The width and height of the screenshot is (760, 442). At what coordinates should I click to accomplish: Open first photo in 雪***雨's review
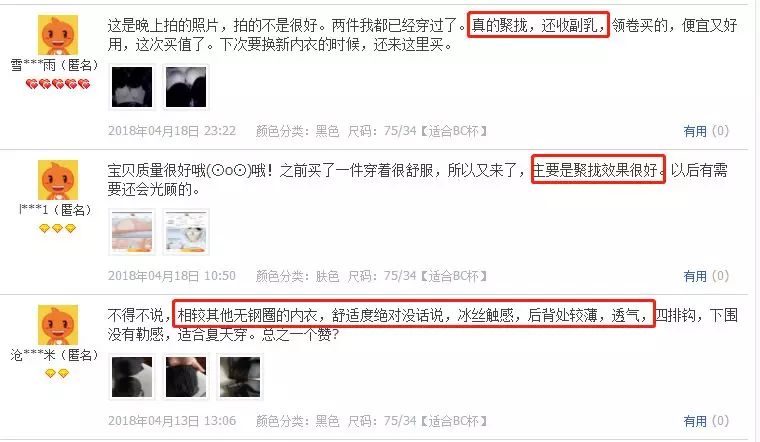tap(132, 87)
